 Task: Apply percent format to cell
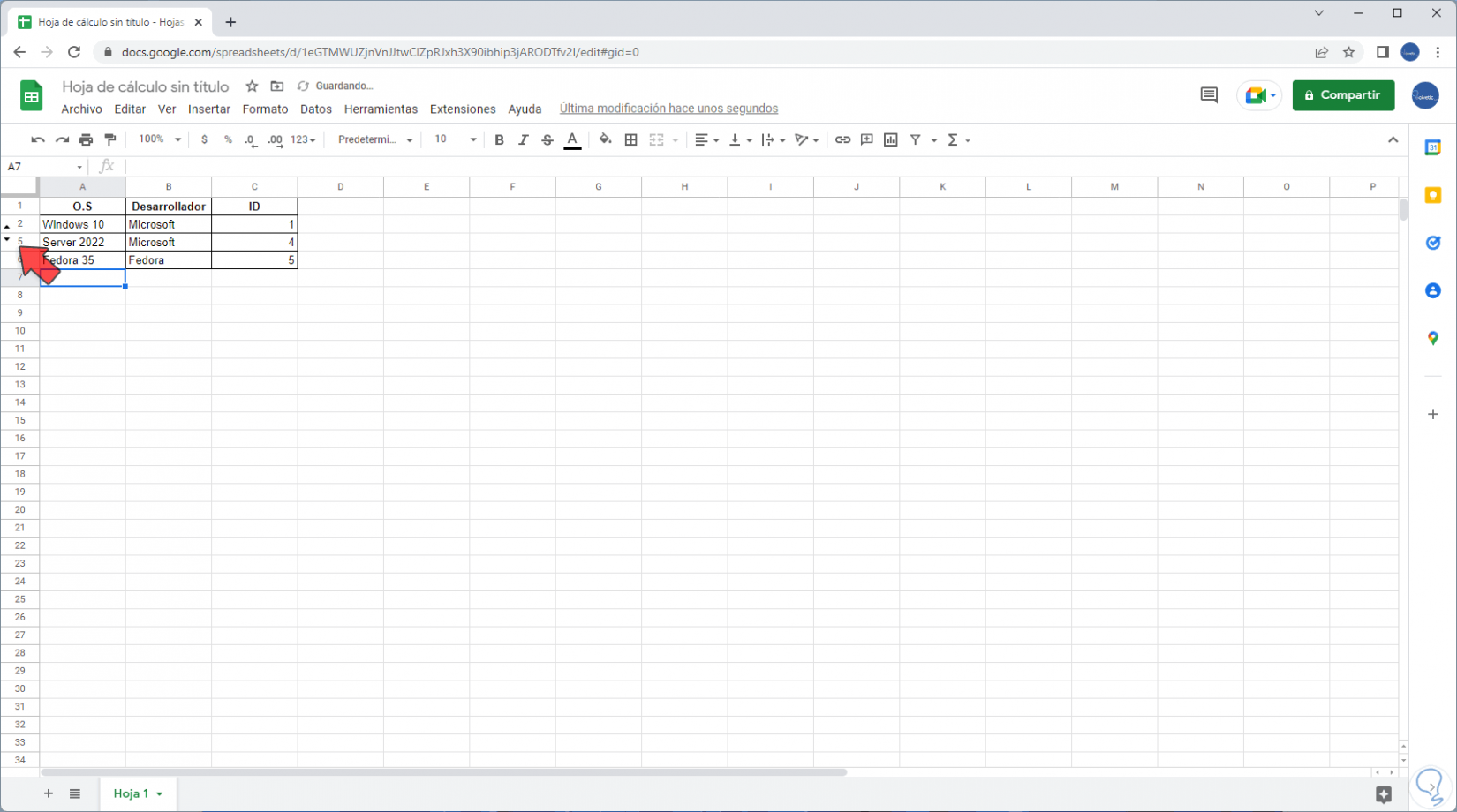tap(228, 139)
